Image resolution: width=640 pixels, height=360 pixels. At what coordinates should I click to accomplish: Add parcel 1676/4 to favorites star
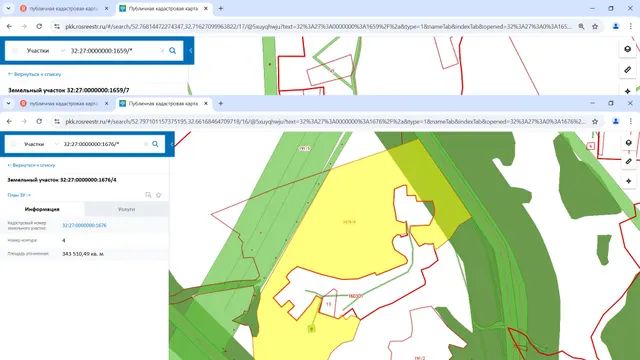coord(159,195)
